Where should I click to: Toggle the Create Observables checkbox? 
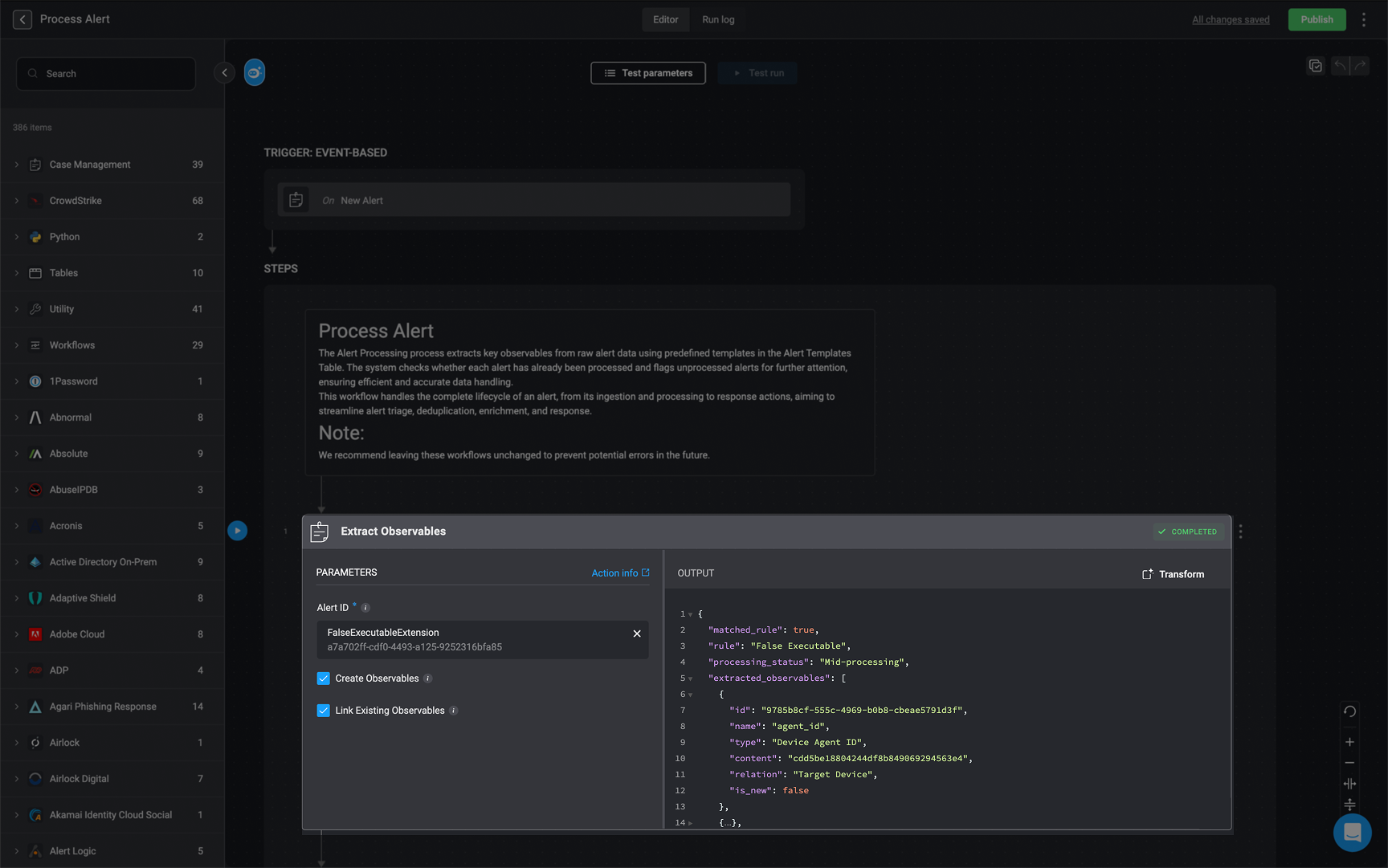tap(324, 679)
